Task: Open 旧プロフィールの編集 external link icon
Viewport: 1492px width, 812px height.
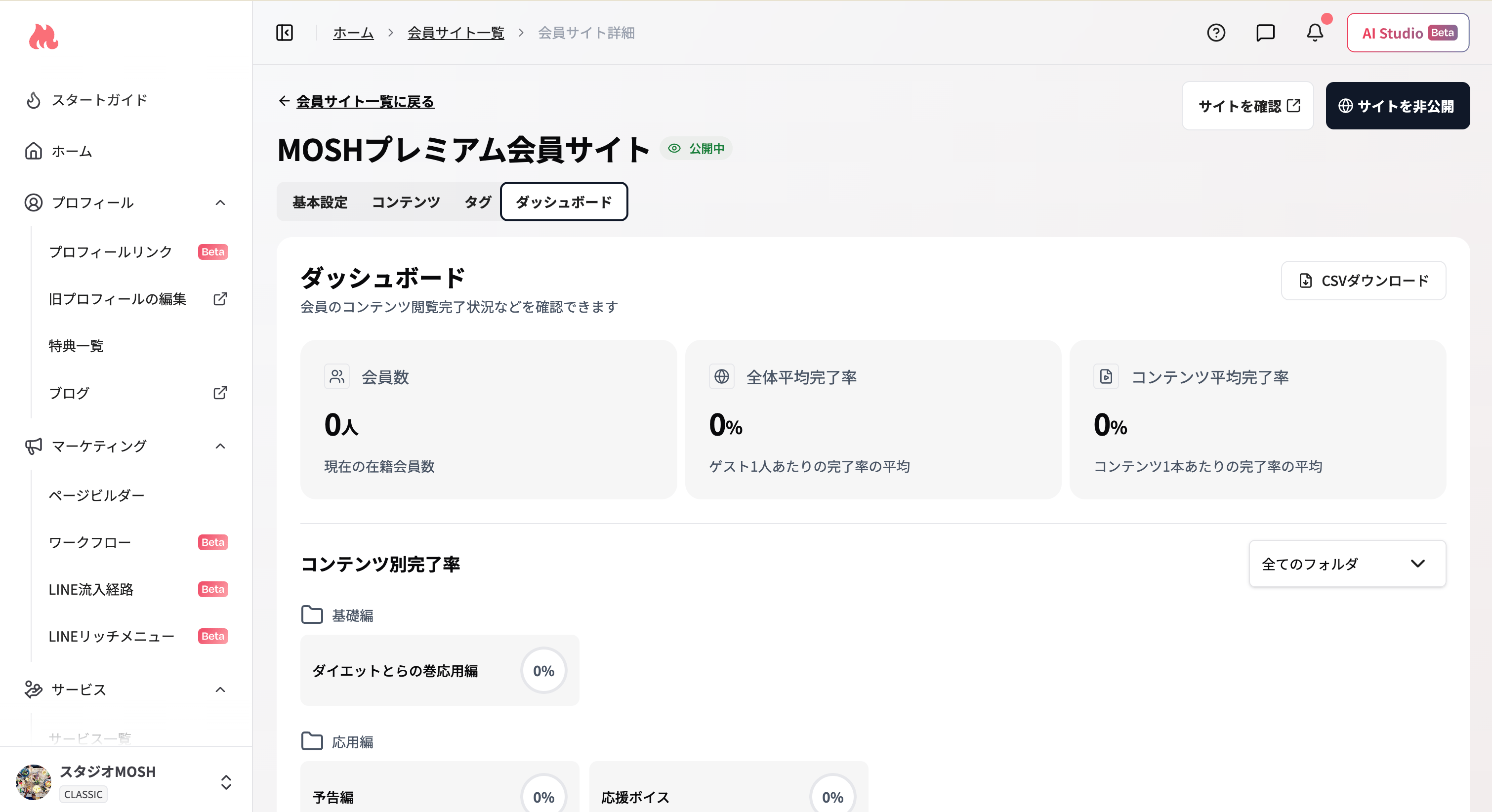Action: coord(220,299)
